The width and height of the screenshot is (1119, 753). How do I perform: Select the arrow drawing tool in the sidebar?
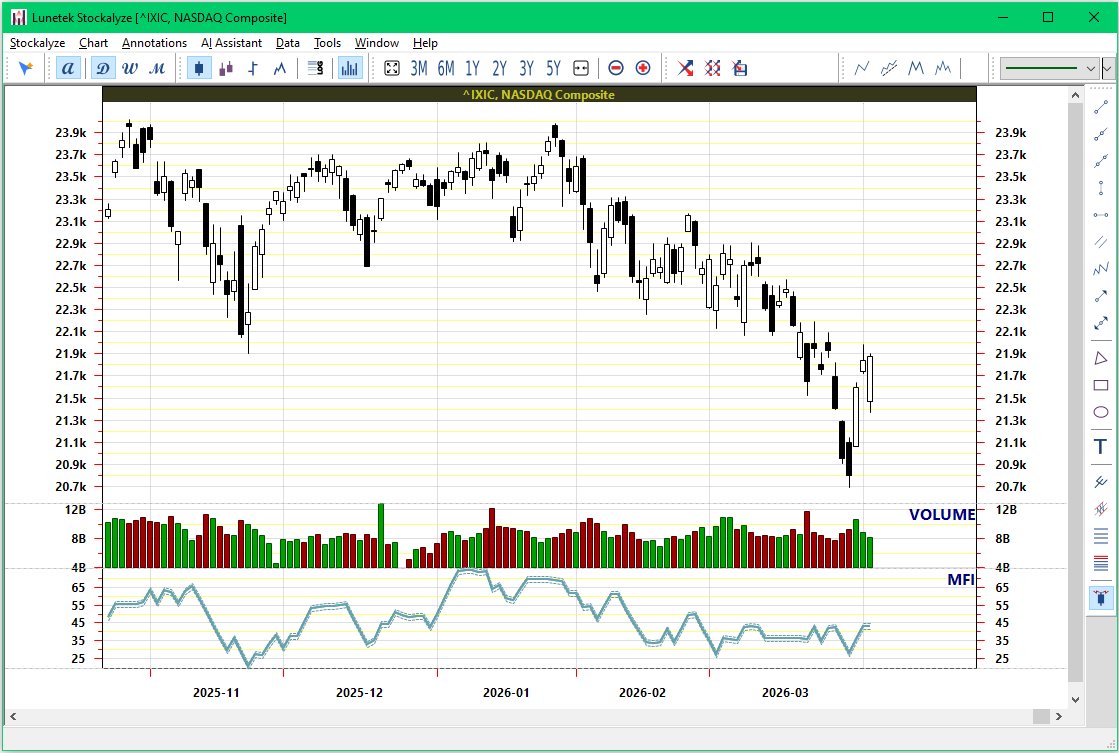click(x=1100, y=298)
